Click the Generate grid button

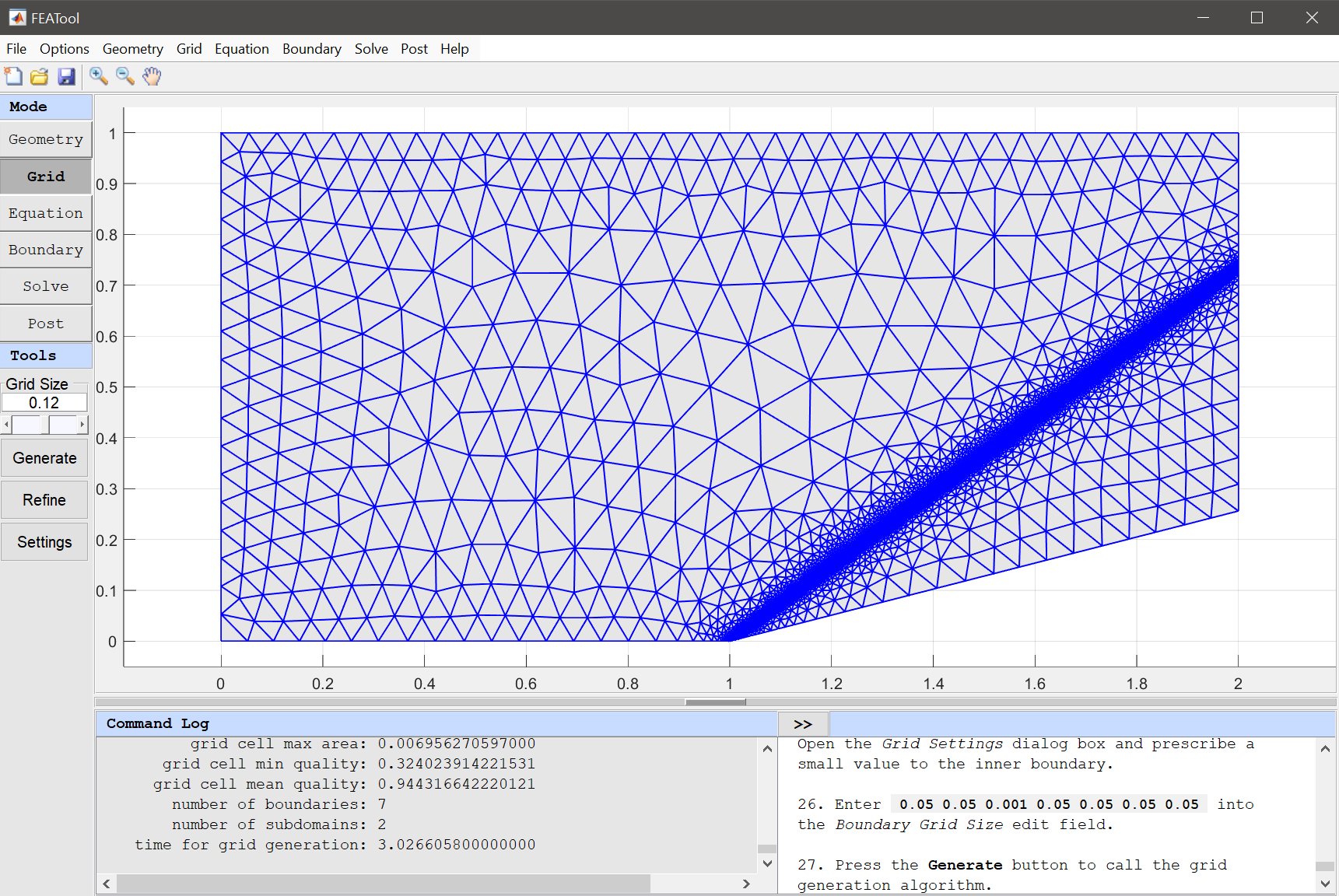[x=44, y=458]
